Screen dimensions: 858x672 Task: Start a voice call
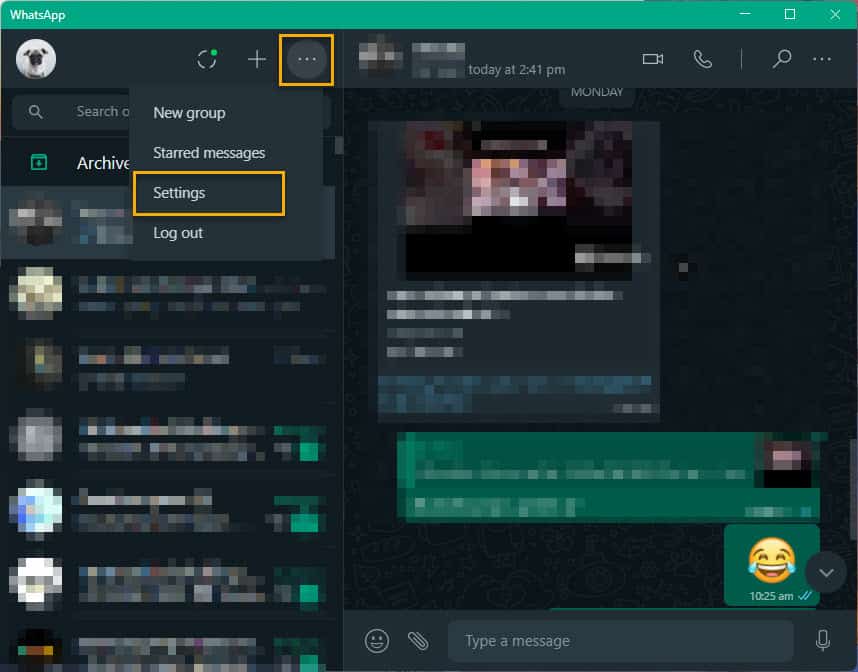[x=703, y=59]
